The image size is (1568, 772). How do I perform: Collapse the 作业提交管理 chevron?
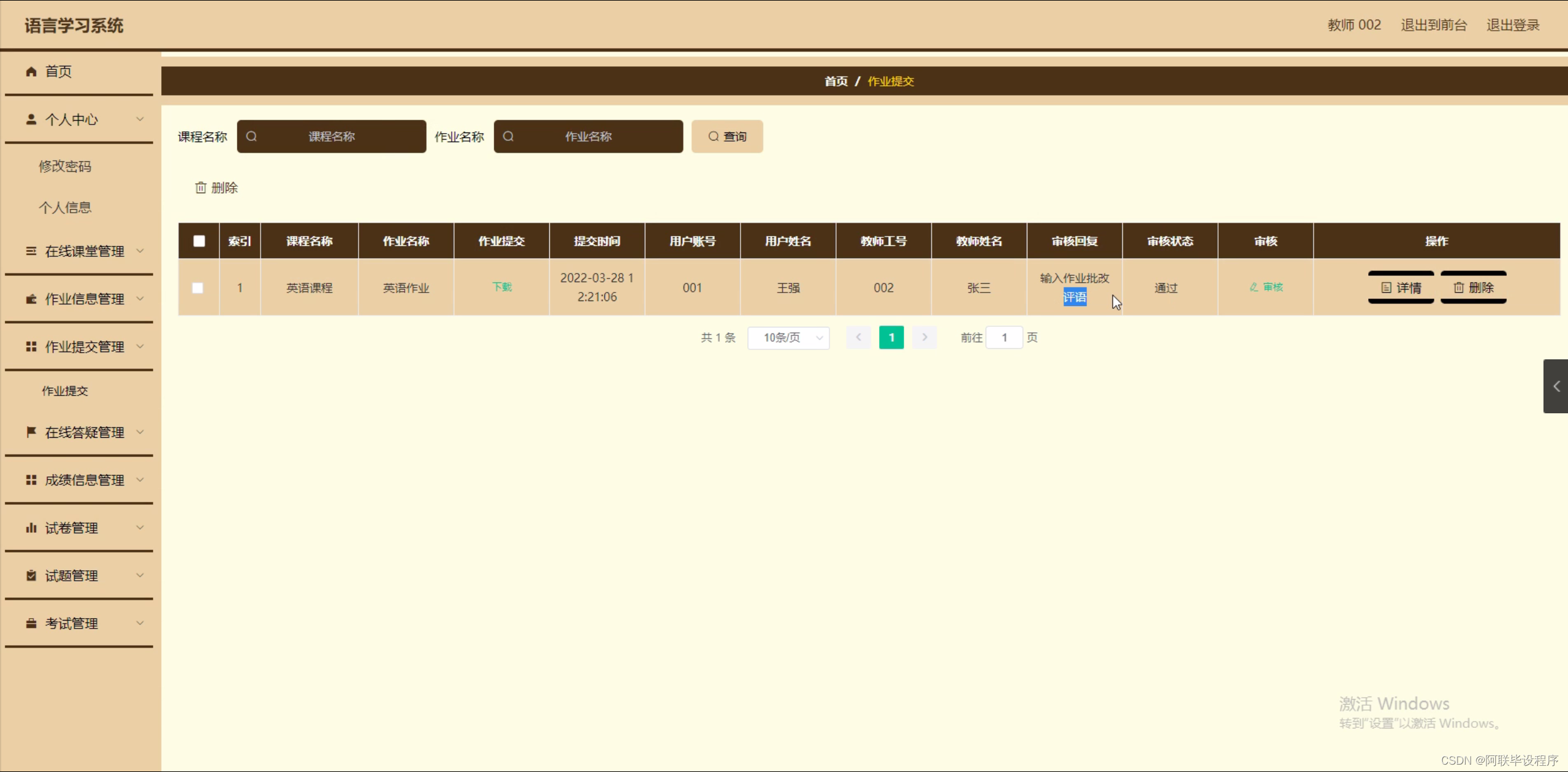(140, 346)
